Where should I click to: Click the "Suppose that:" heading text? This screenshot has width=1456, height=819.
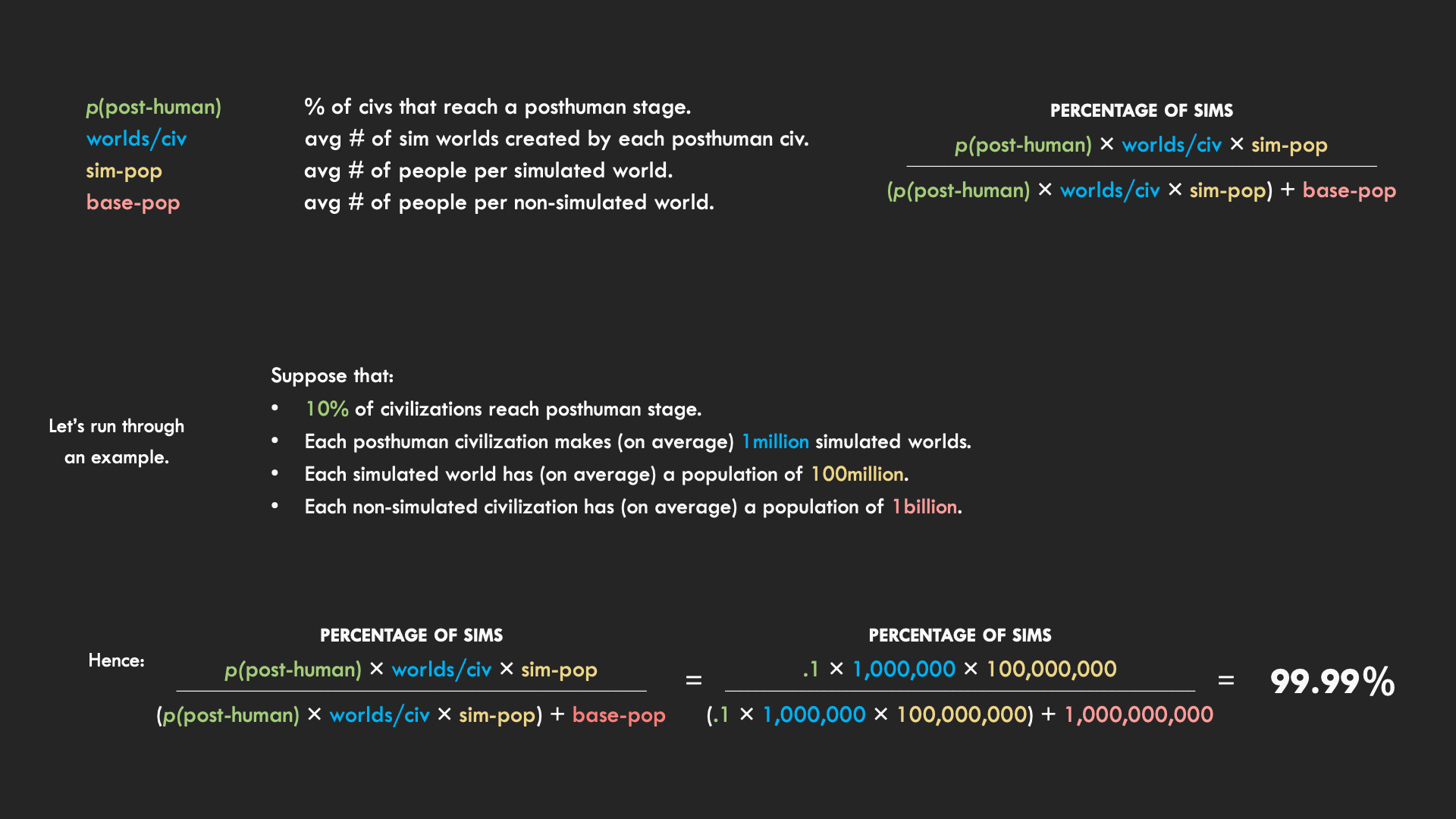(x=332, y=375)
